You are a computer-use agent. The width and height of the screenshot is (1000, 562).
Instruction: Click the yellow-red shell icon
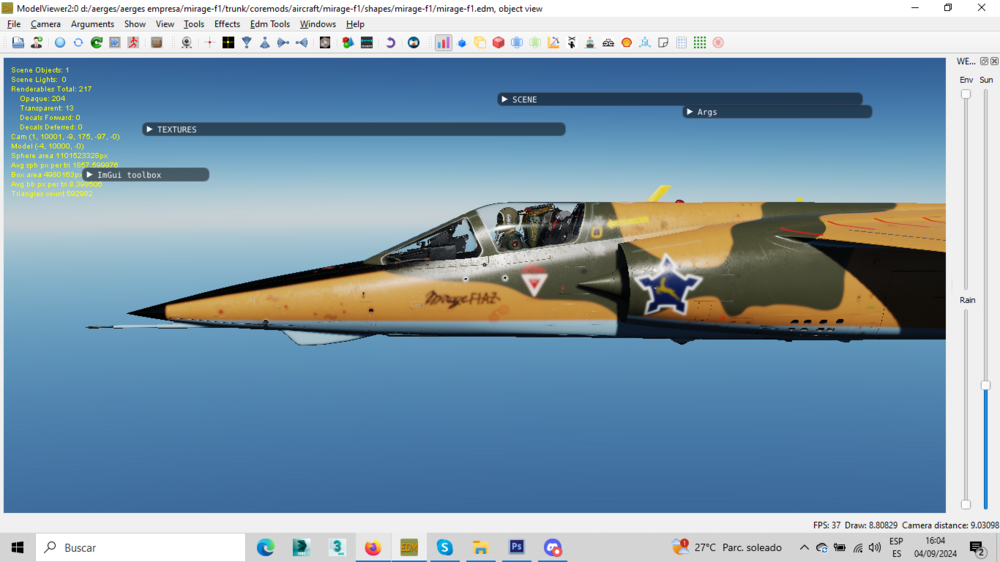[627, 43]
